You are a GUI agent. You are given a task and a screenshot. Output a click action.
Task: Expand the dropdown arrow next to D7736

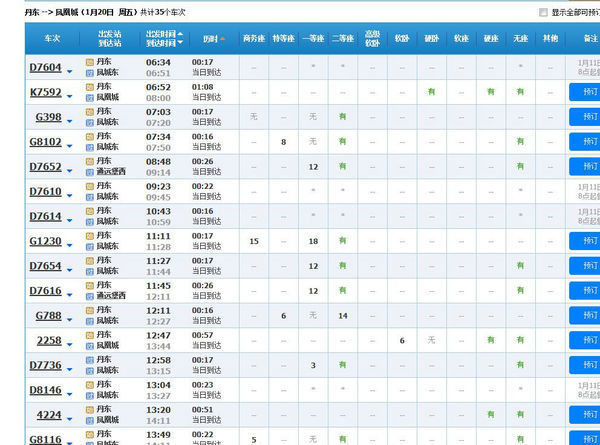pos(69,366)
